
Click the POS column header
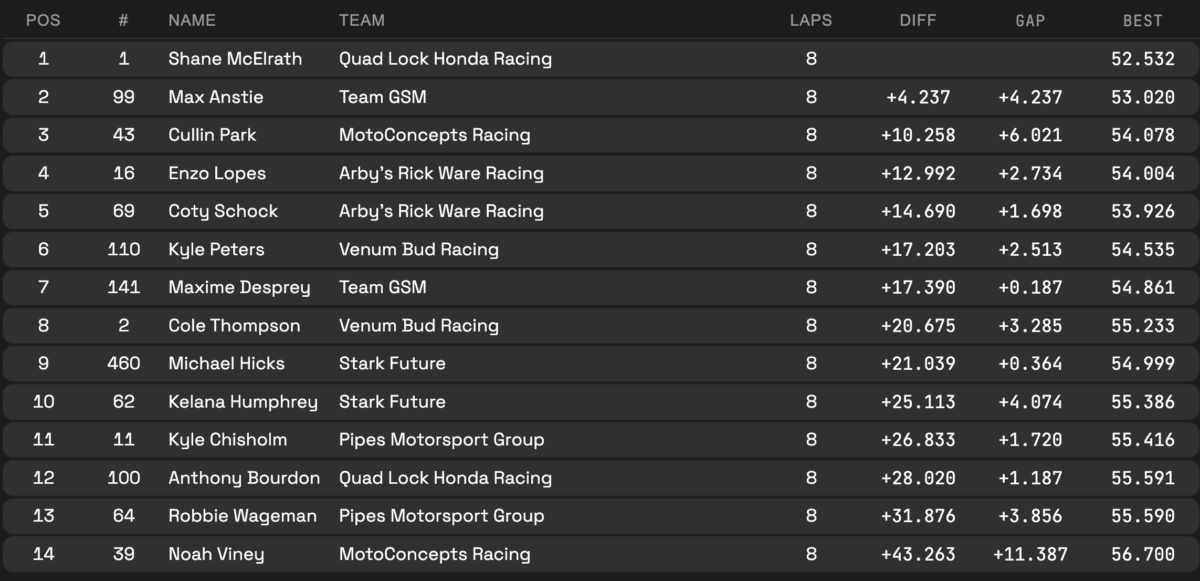pos(43,20)
